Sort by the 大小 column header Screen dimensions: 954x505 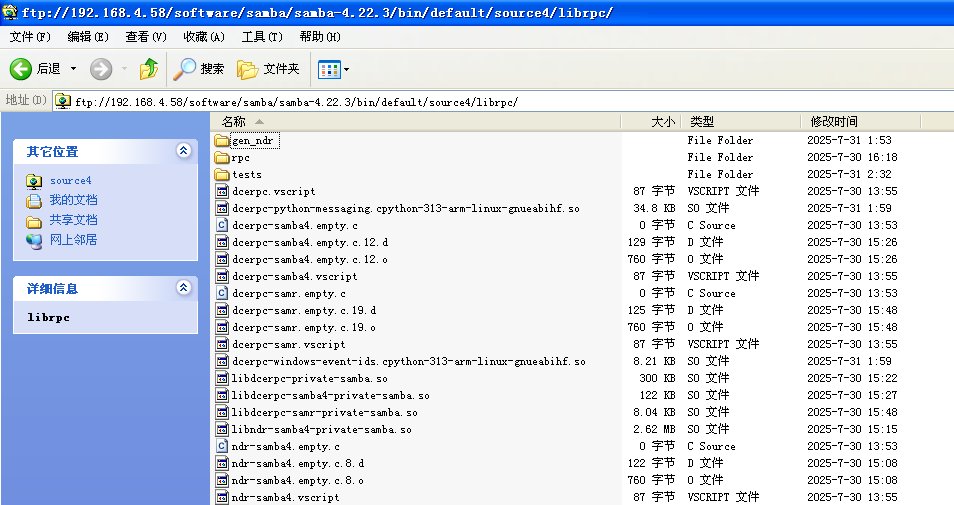tap(650, 122)
